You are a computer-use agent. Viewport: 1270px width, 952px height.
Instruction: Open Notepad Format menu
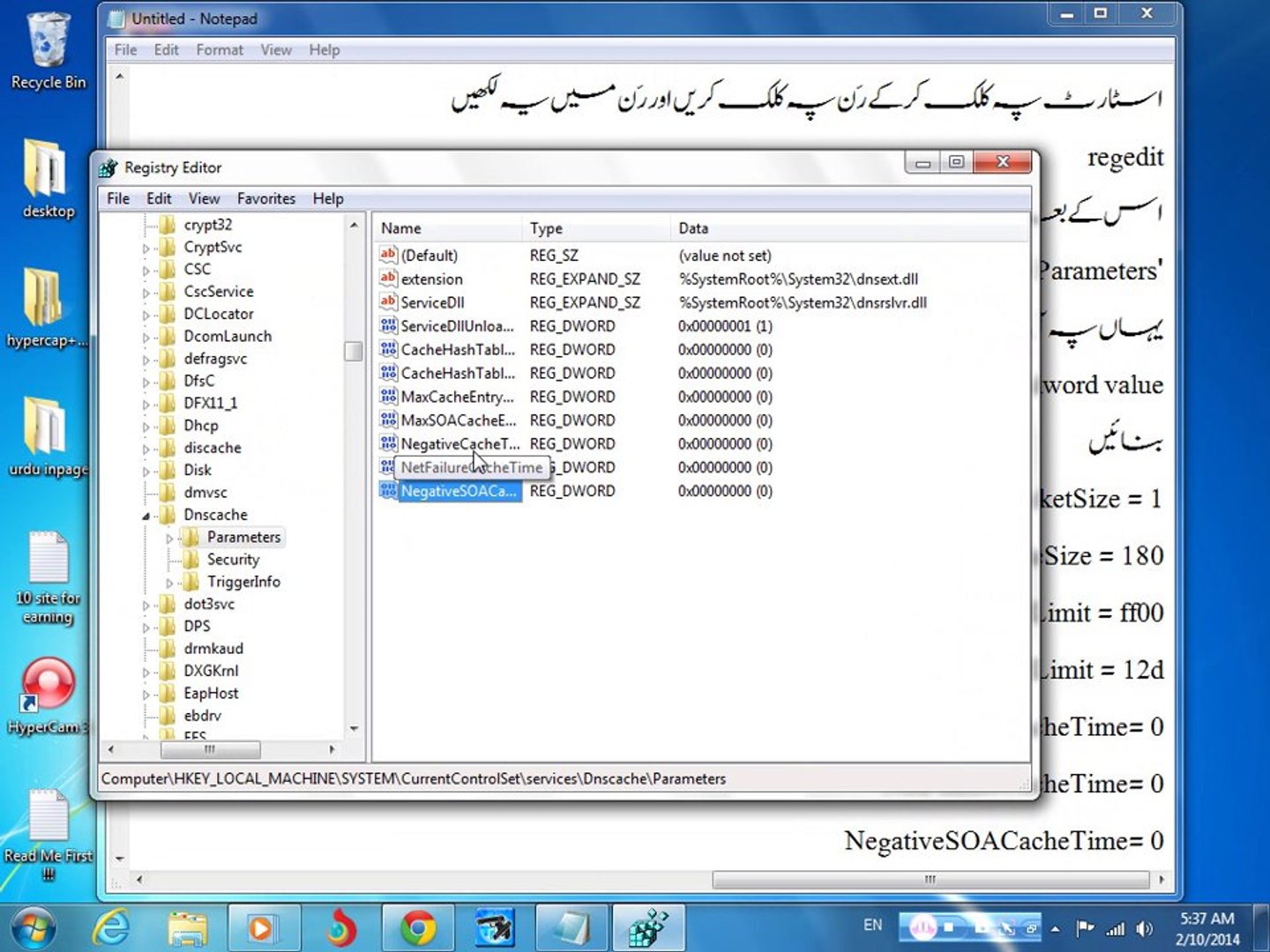(x=220, y=50)
